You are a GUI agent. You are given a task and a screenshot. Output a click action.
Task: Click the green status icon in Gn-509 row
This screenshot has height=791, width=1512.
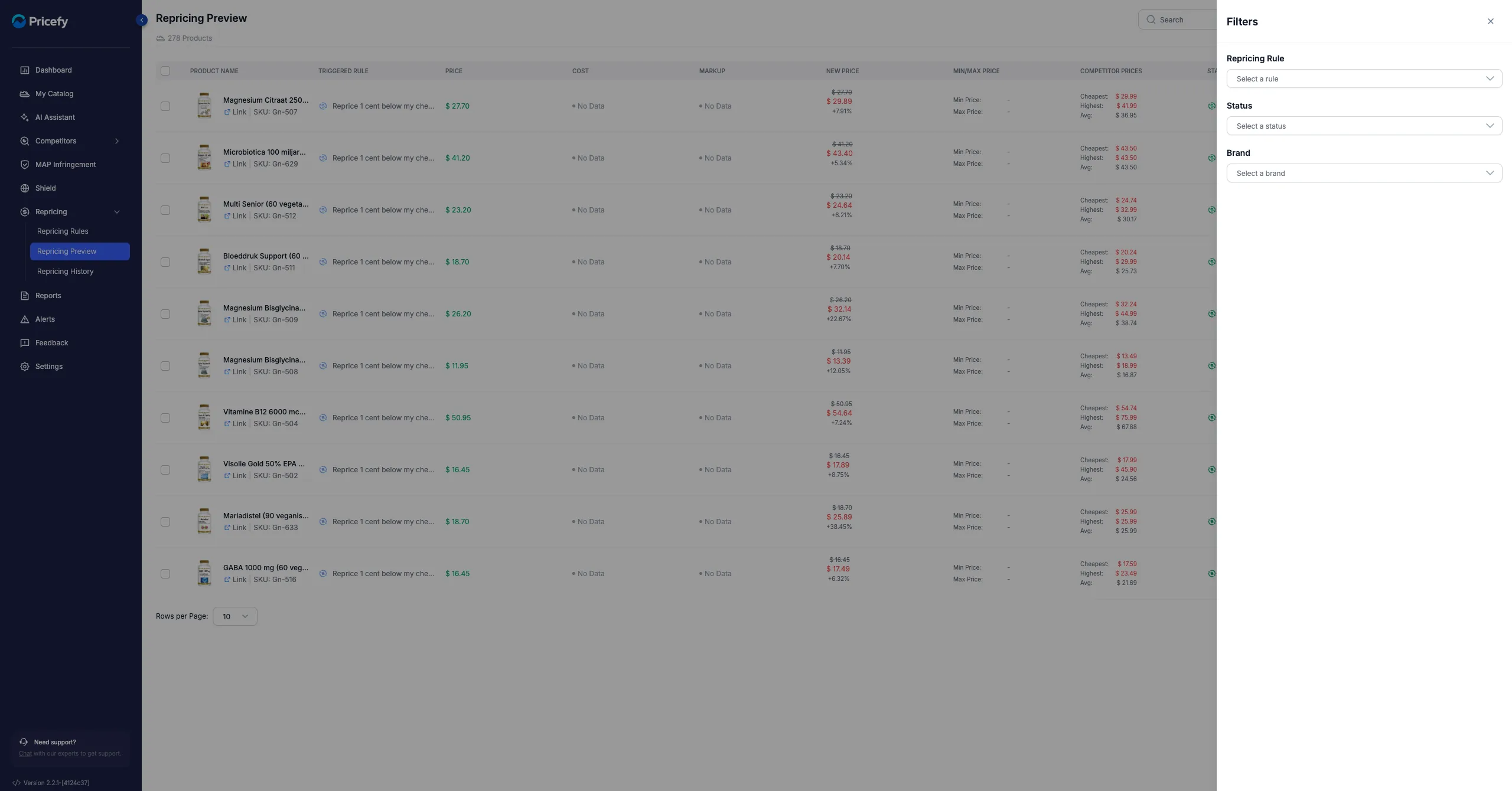pos(1212,314)
